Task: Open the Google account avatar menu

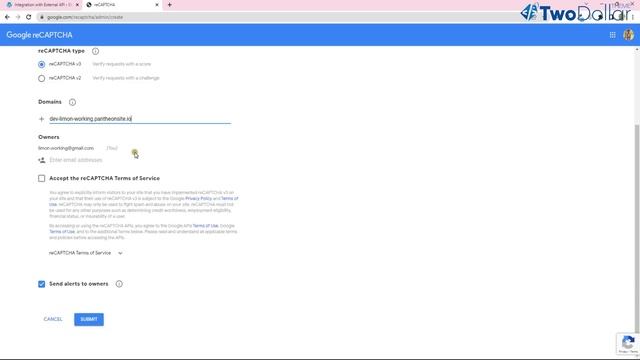Action: point(628,35)
